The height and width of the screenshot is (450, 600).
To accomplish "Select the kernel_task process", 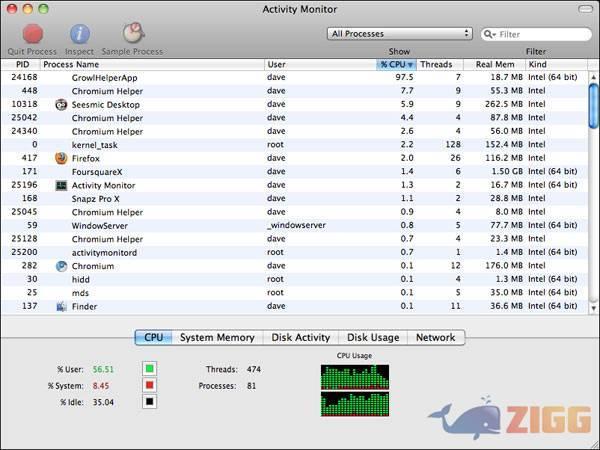I will pos(294,145).
